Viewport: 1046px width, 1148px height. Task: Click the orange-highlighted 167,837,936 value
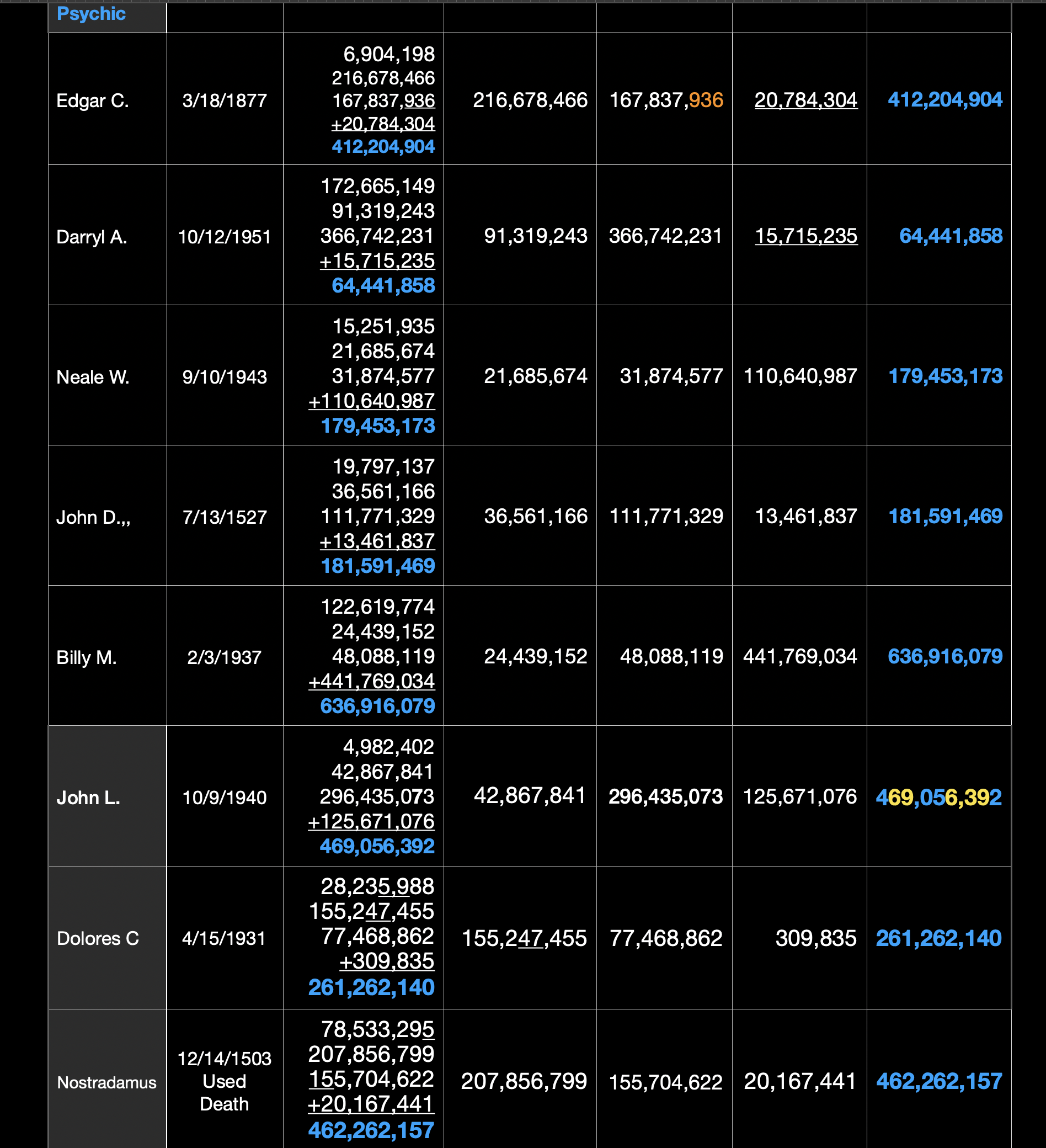[x=665, y=100]
